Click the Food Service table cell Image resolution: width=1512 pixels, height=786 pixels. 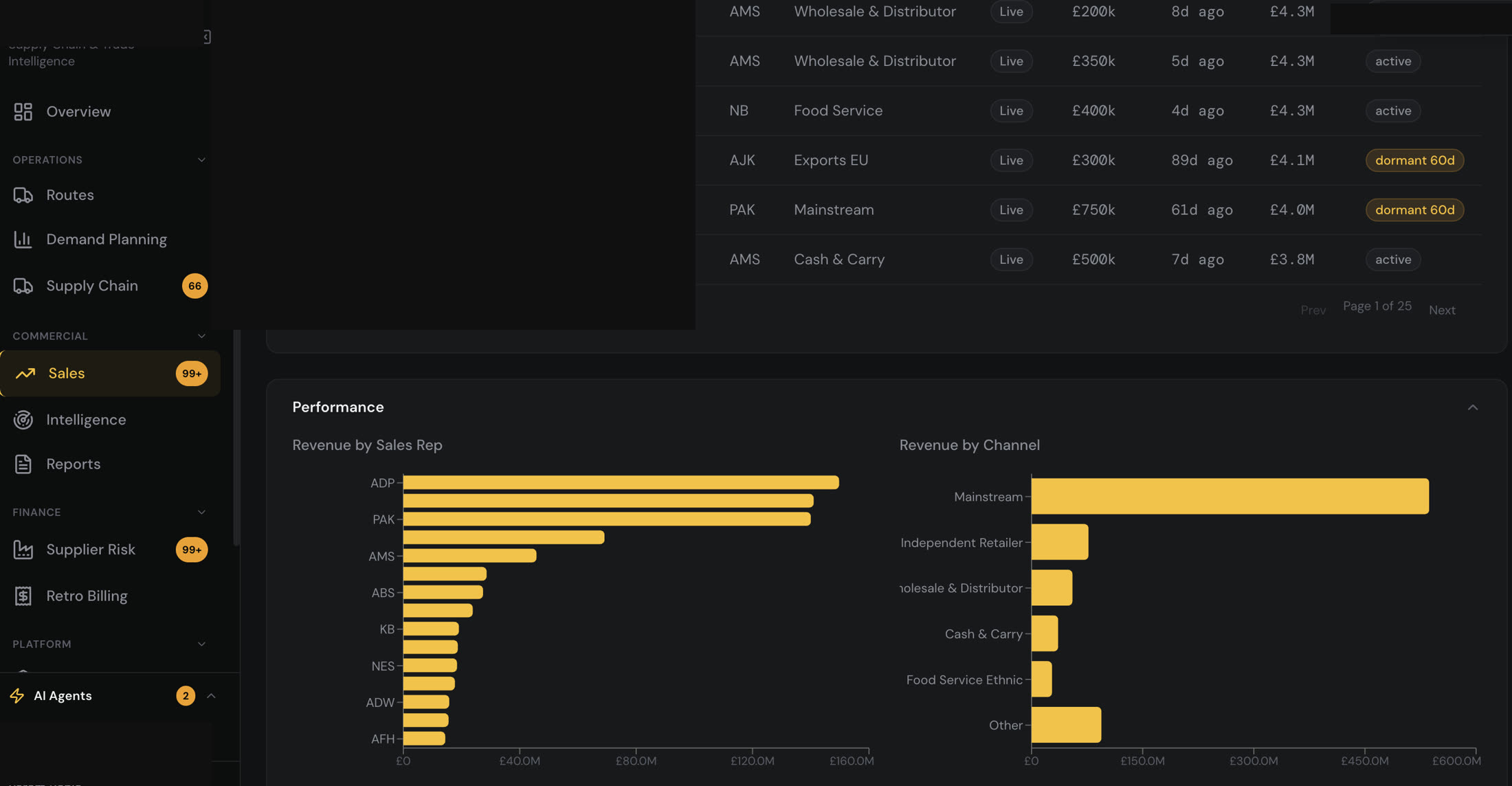tap(838, 111)
